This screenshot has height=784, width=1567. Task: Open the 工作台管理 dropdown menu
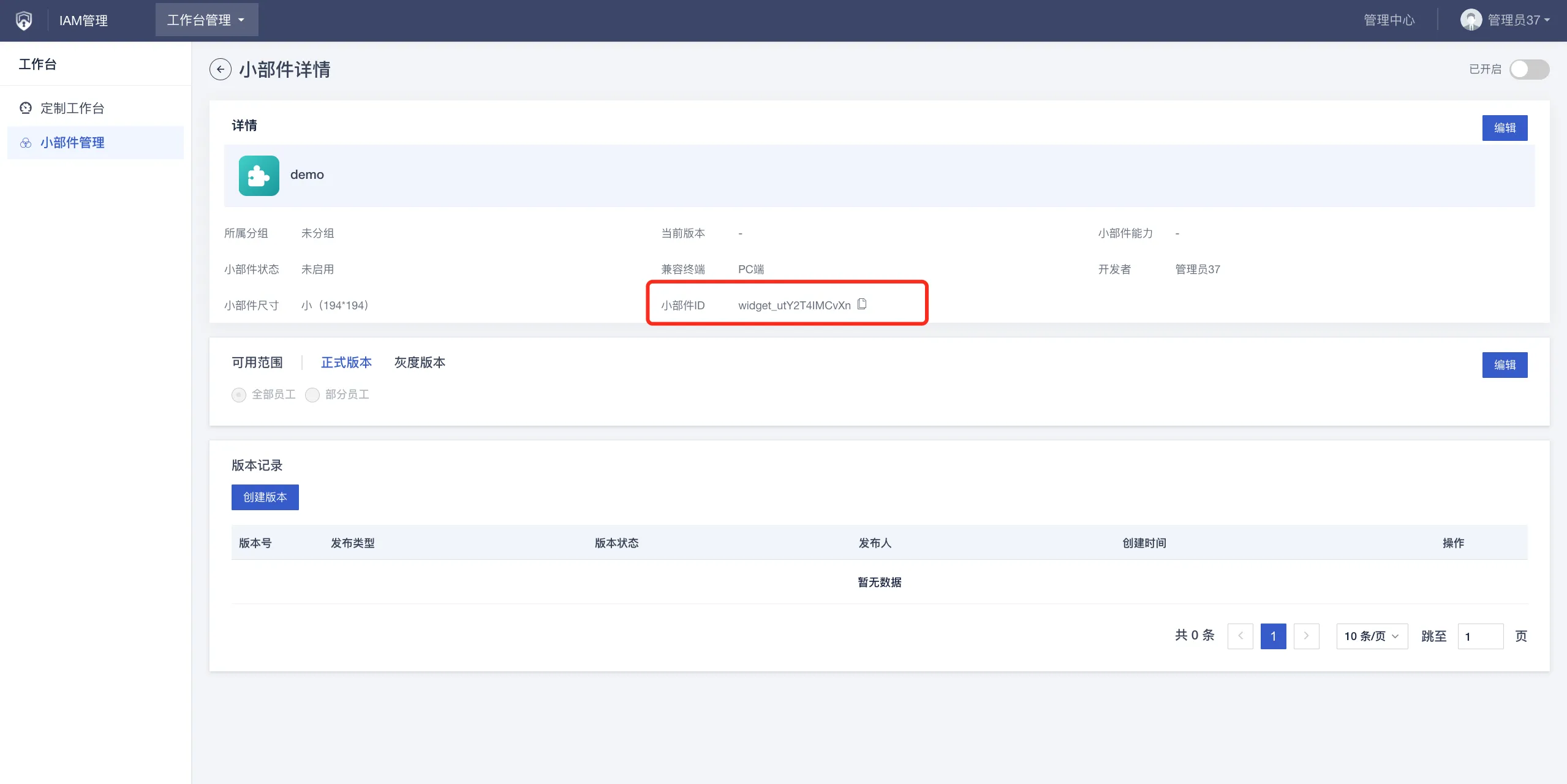tap(206, 20)
